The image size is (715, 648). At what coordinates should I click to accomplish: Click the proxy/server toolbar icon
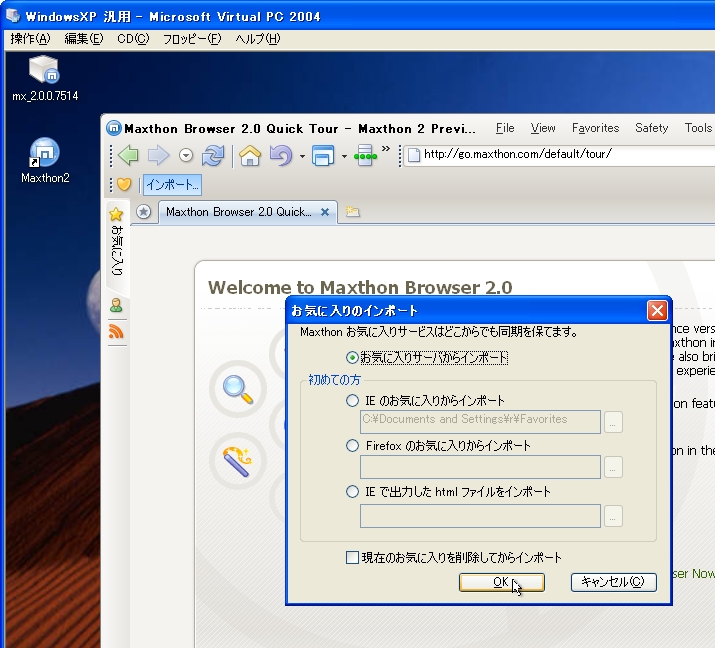(365, 155)
